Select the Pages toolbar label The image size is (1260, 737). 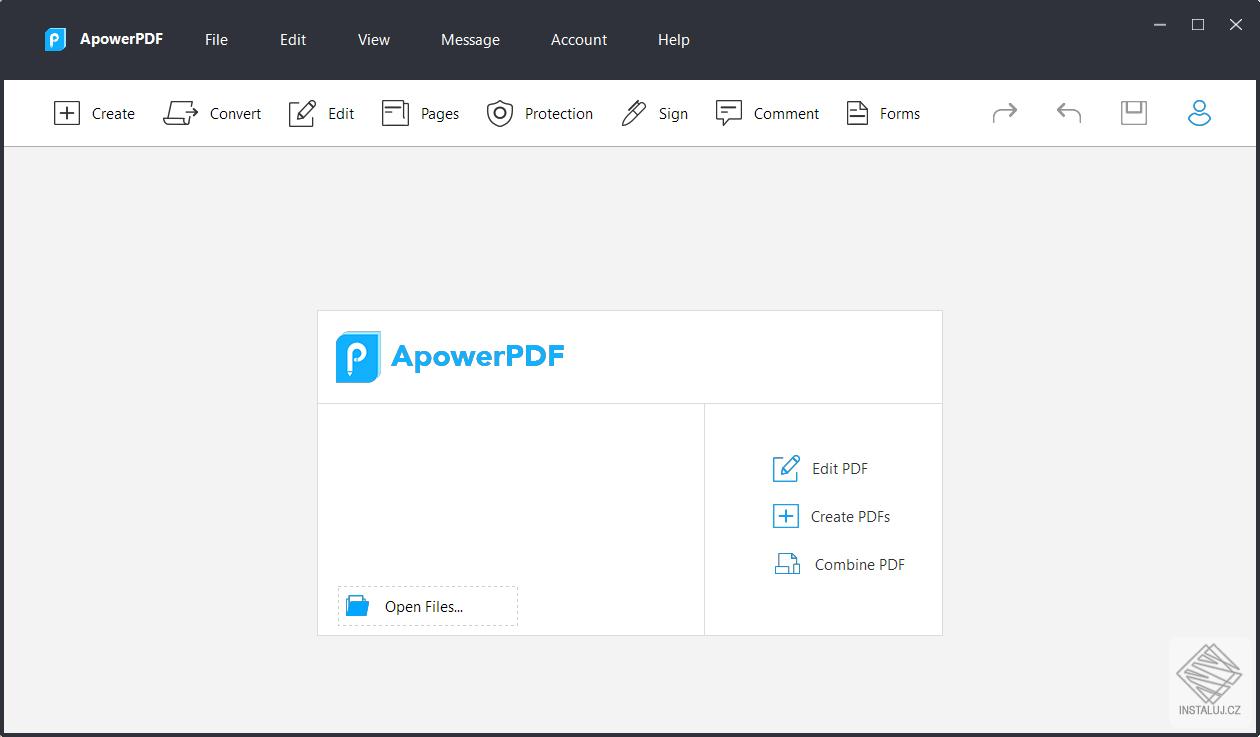click(440, 114)
